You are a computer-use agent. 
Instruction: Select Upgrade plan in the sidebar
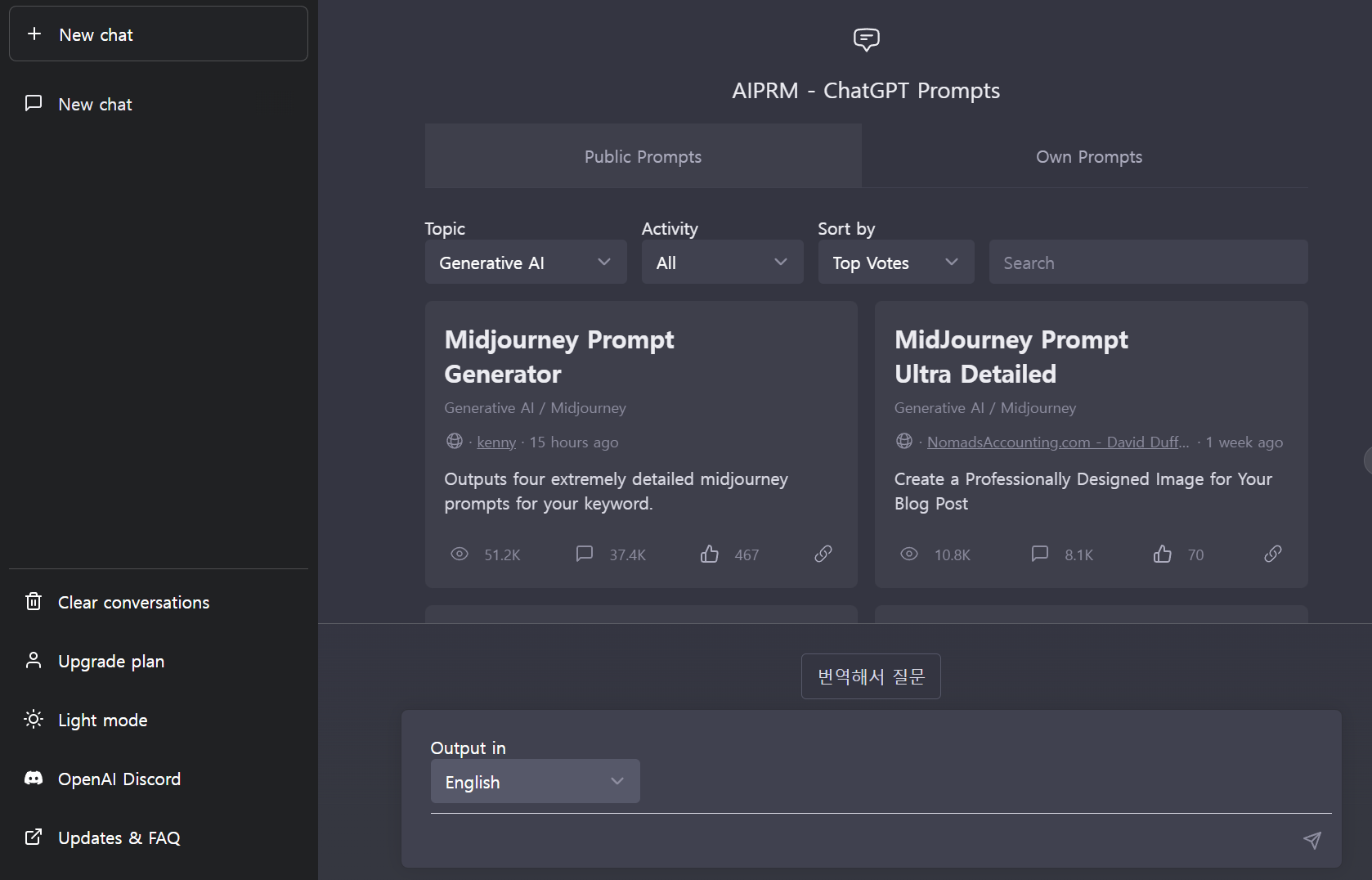pos(159,661)
